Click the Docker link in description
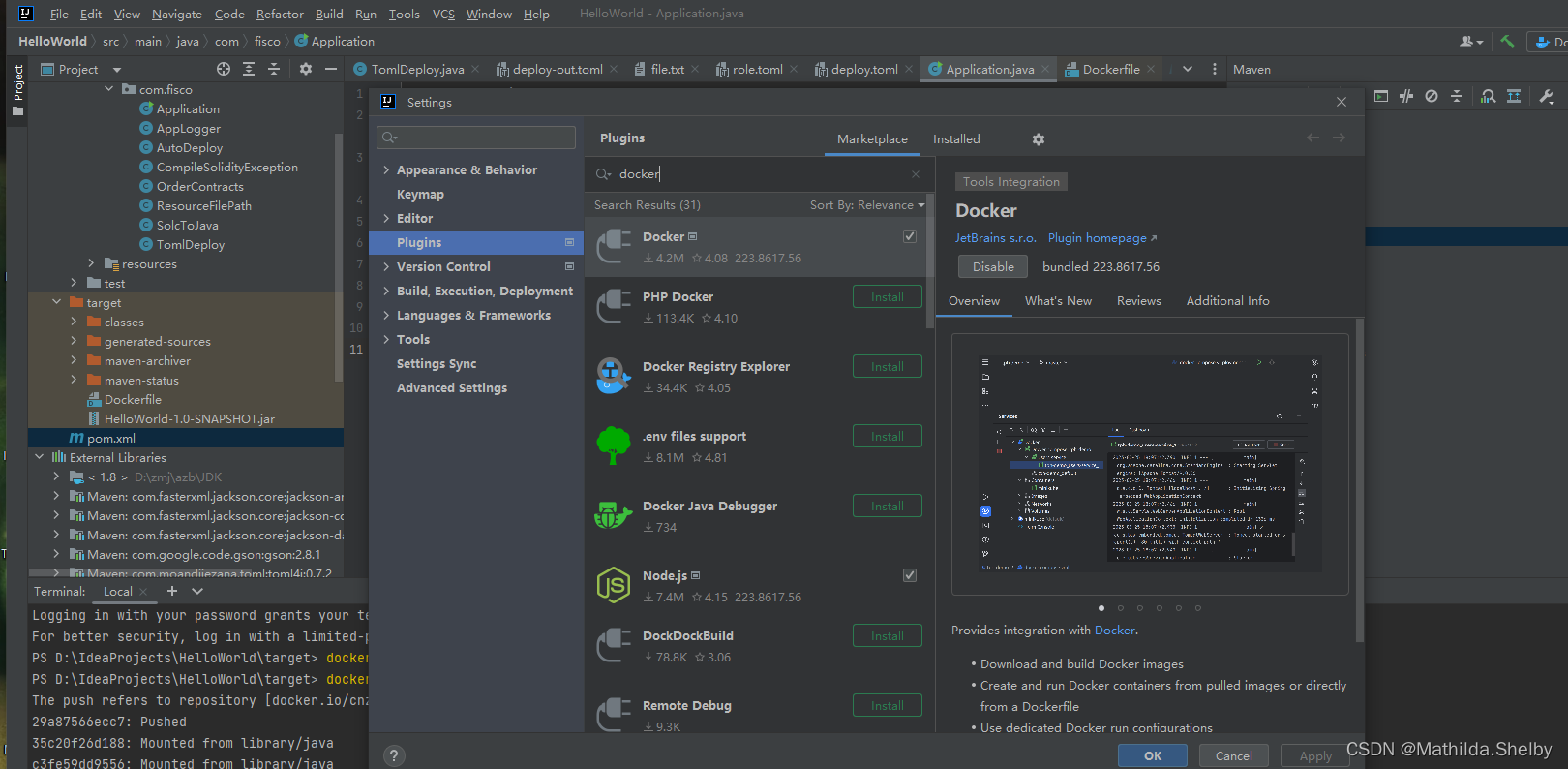This screenshot has width=1568, height=769. pyautogui.click(x=1115, y=631)
